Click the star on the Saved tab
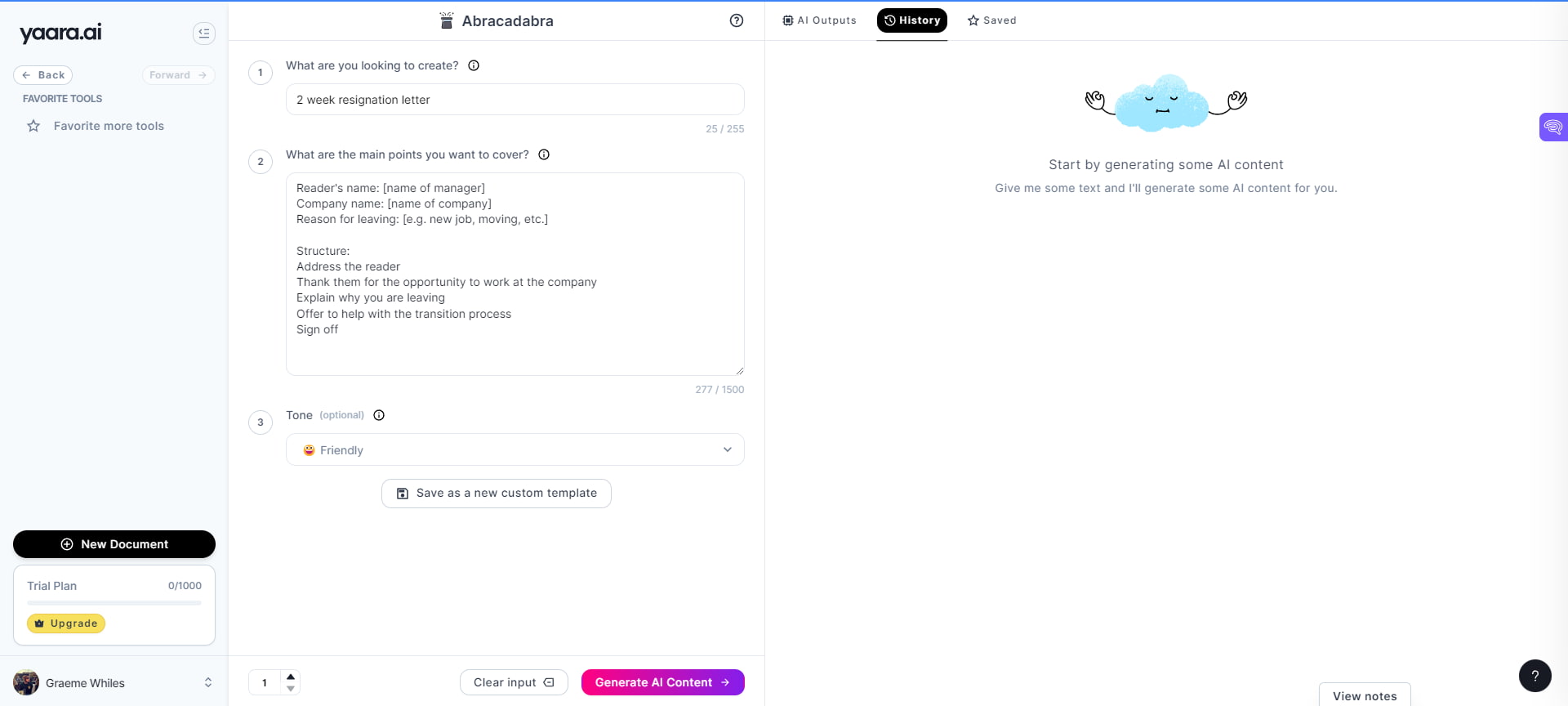 pyautogui.click(x=972, y=20)
